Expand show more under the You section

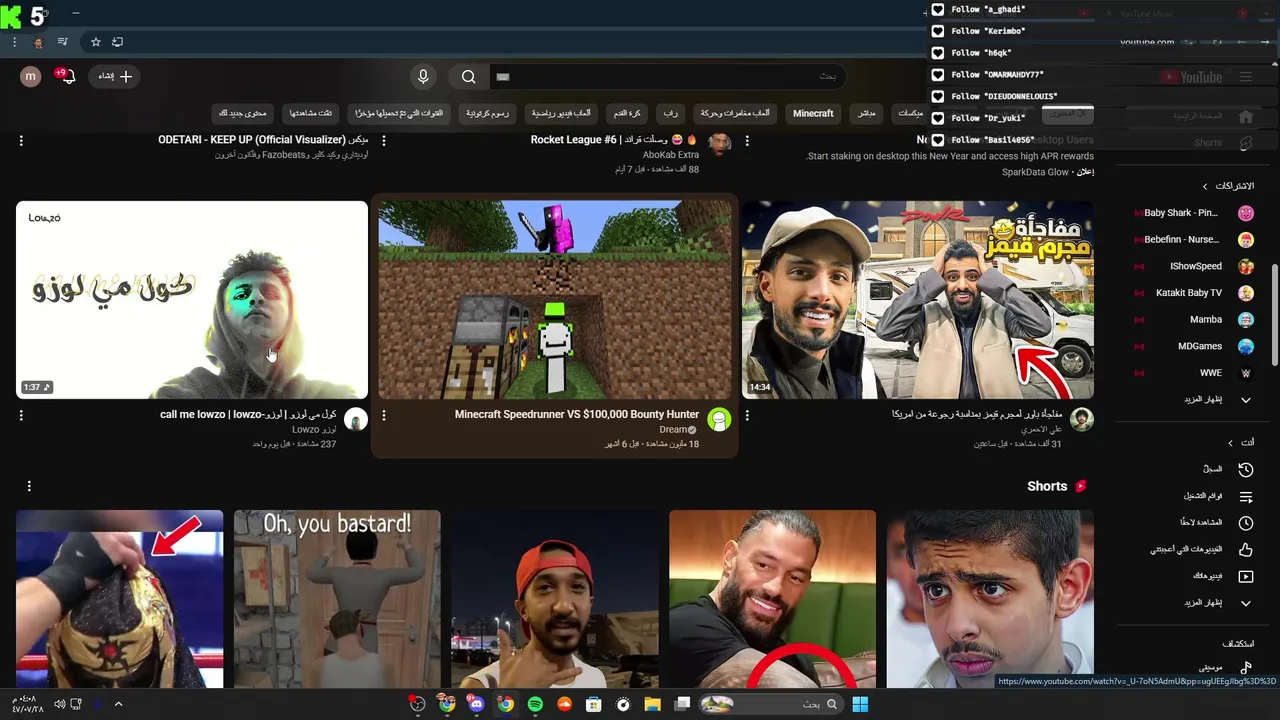pyautogui.click(x=1216, y=603)
